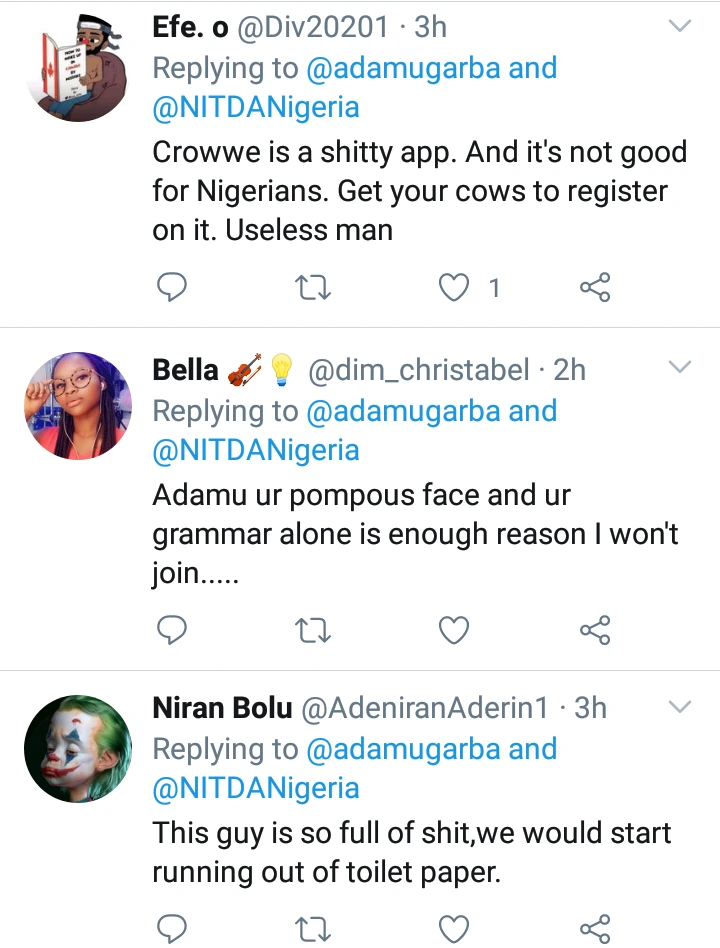Retweet Efe. o's Crowwe tweet

point(314,289)
